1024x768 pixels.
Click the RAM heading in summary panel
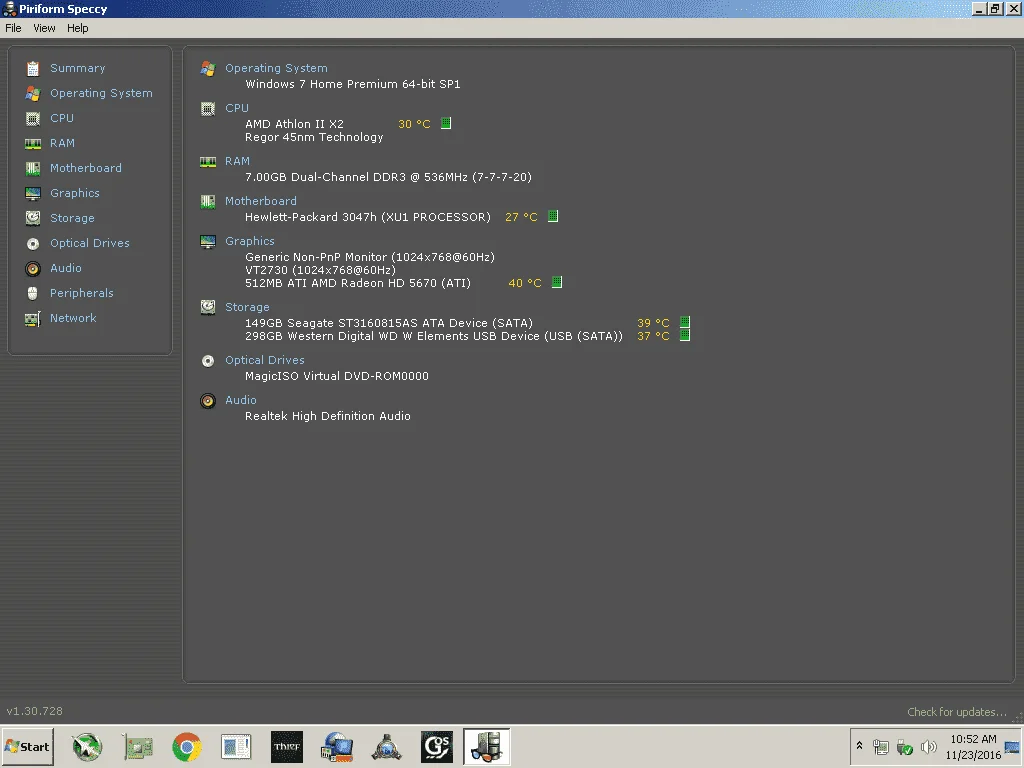(237, 161)
